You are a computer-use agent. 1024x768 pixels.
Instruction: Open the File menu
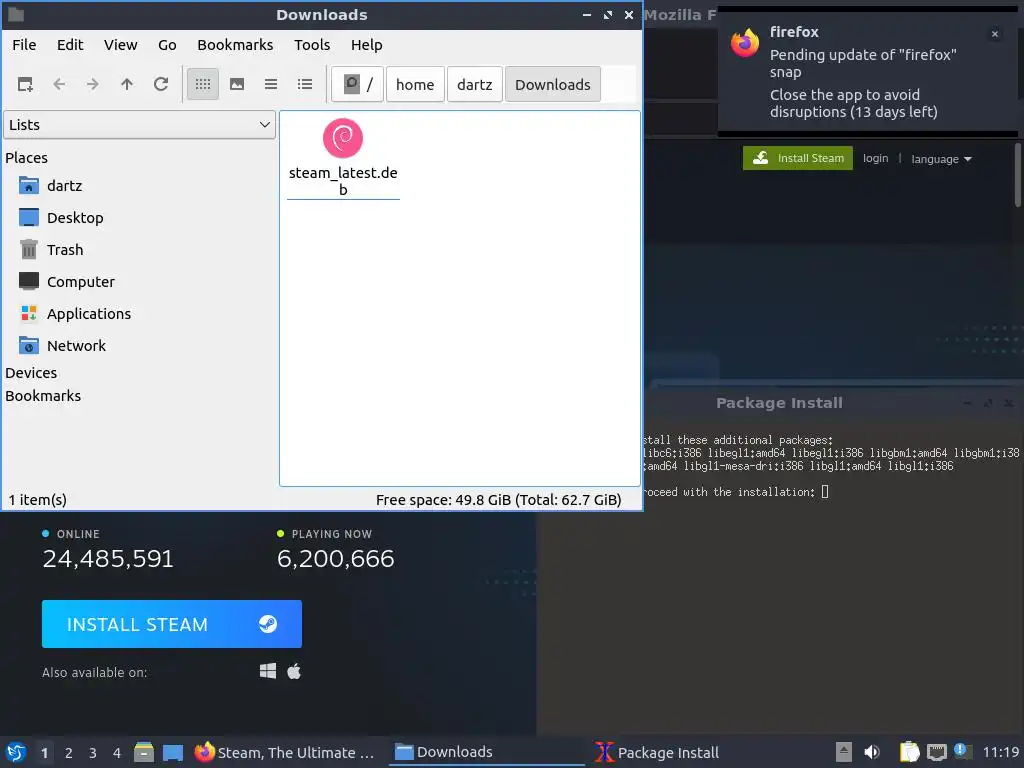click(x=24, y=45)
